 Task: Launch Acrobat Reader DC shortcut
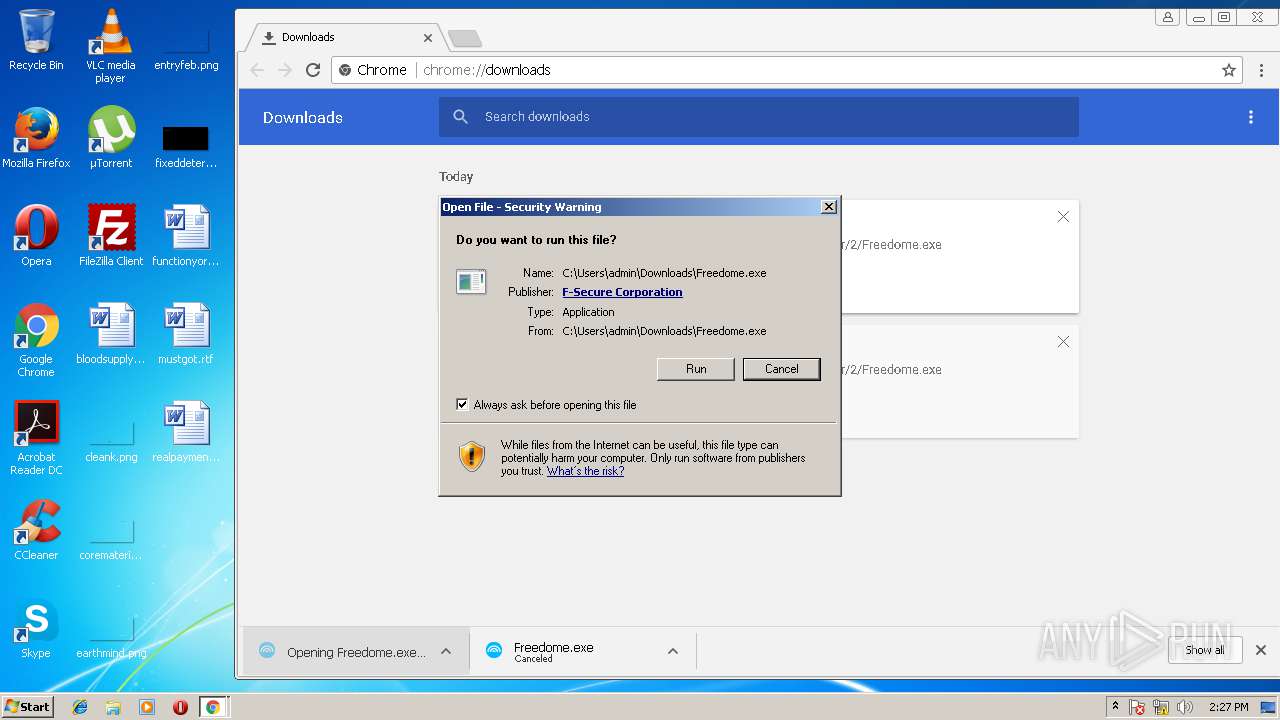click(36, 438)
